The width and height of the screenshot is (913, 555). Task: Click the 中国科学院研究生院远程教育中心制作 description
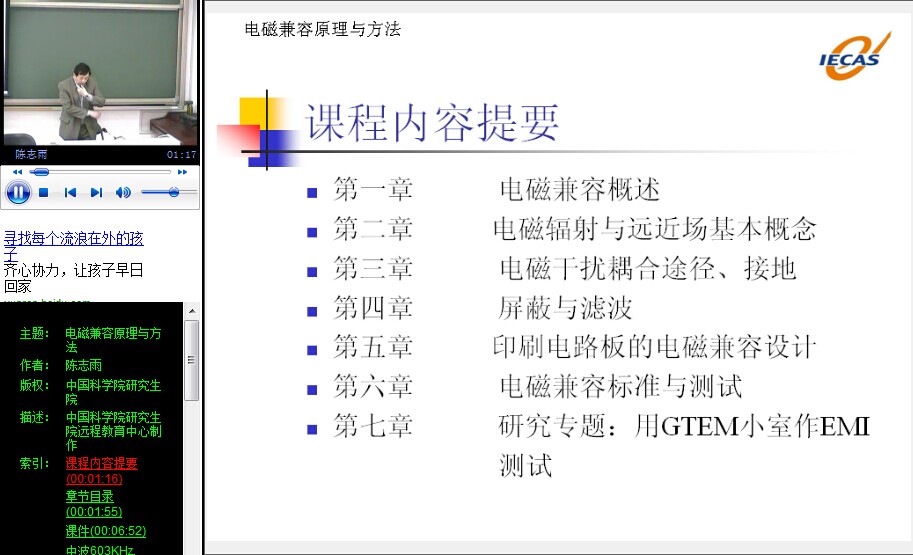click(x=113, y=431)
